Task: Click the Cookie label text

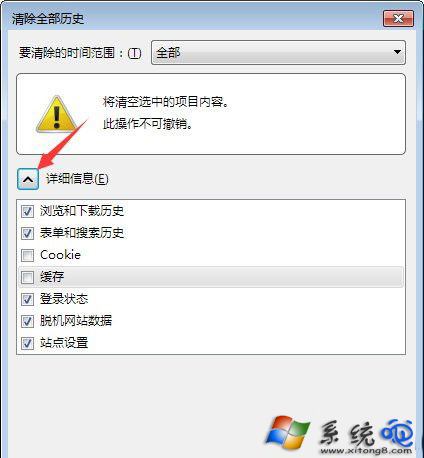Action: click(x=60, y=255)
